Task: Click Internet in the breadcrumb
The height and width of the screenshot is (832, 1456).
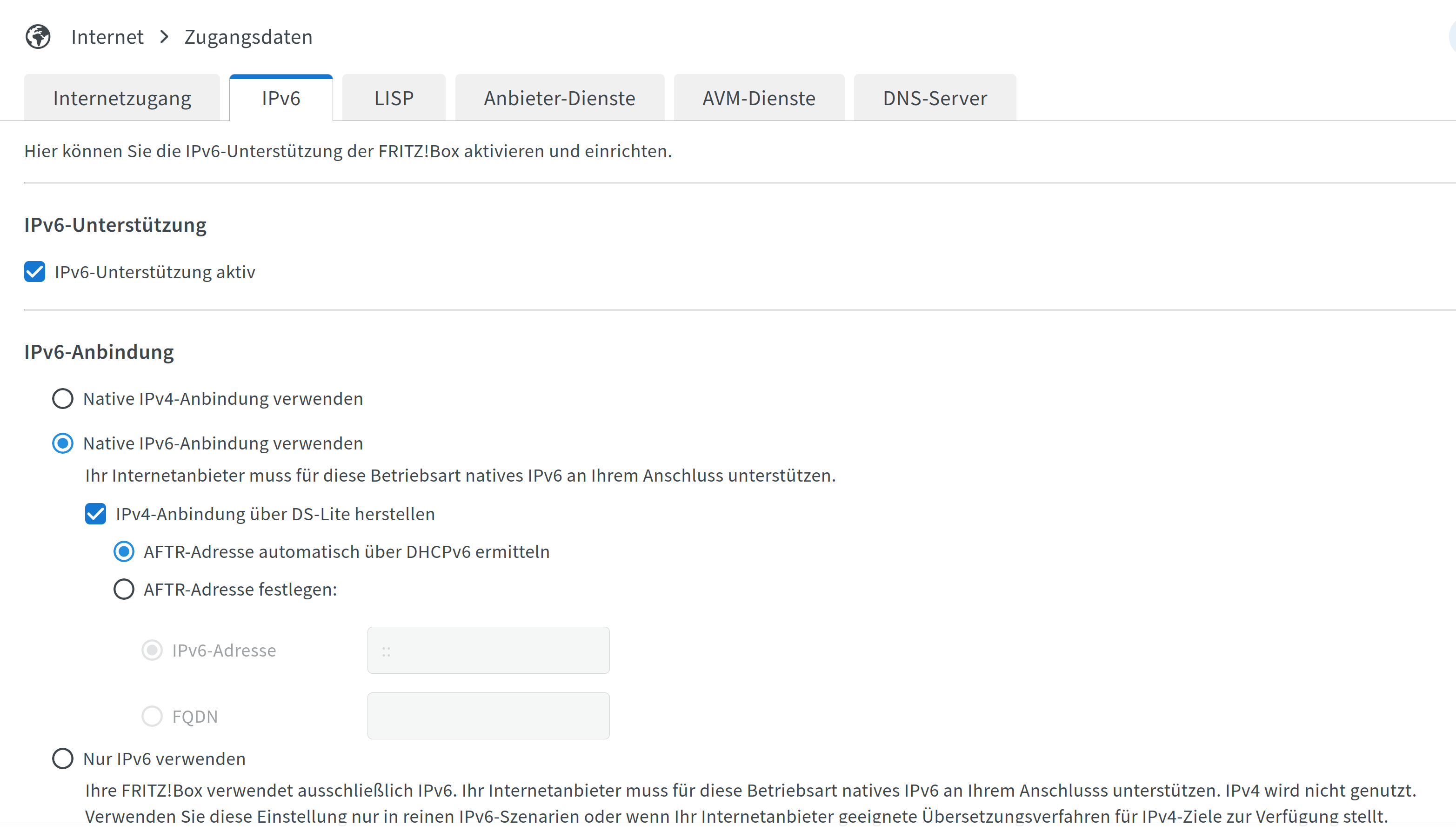Action: (x=107, y=37)
